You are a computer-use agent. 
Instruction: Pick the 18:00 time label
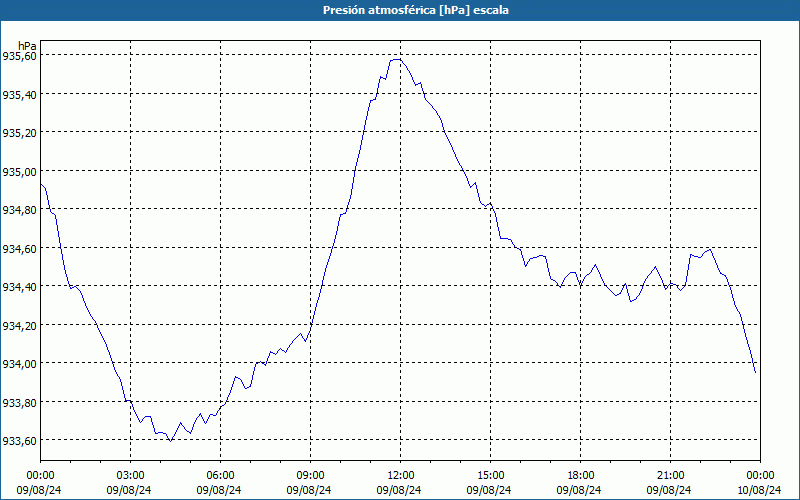pyautogui.click(x=580, y=476)
